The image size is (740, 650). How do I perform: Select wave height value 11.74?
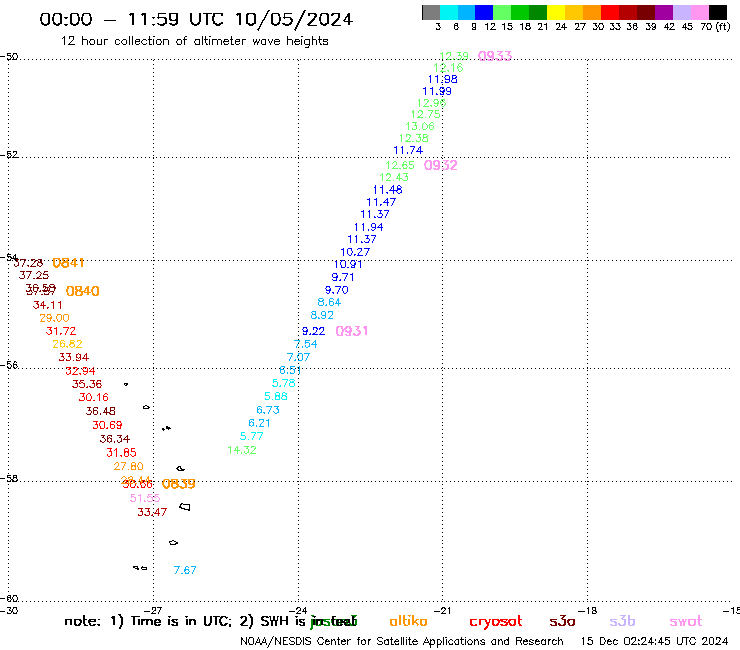click(408, 150)
